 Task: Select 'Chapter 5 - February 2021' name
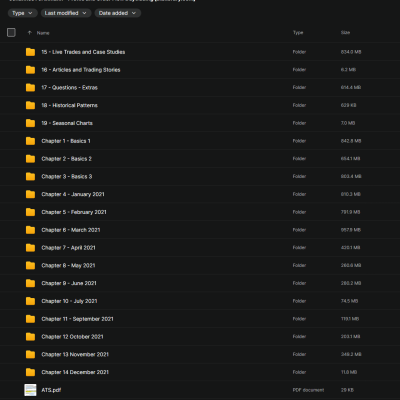tap(74, 212)
